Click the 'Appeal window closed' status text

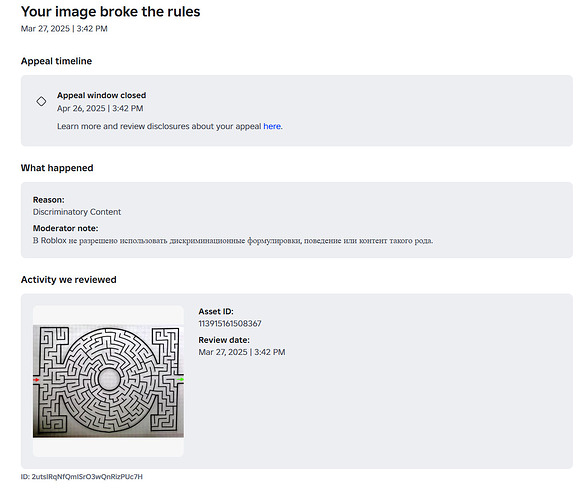[x=101, y=95]
